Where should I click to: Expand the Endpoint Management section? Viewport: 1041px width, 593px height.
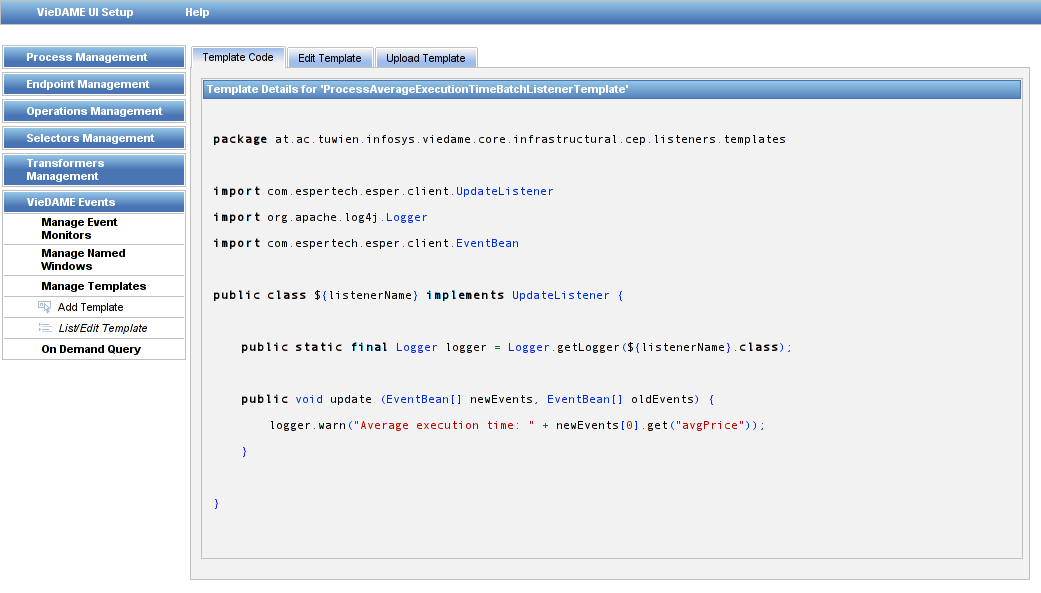(94, 84)
